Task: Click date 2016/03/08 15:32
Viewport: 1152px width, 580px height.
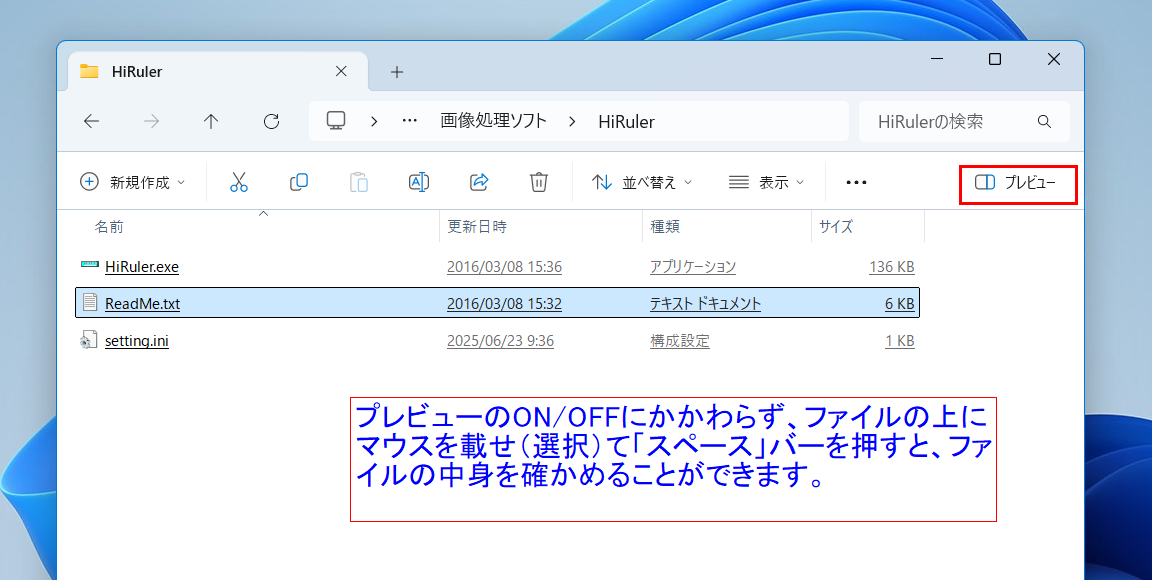Action: 504,304
